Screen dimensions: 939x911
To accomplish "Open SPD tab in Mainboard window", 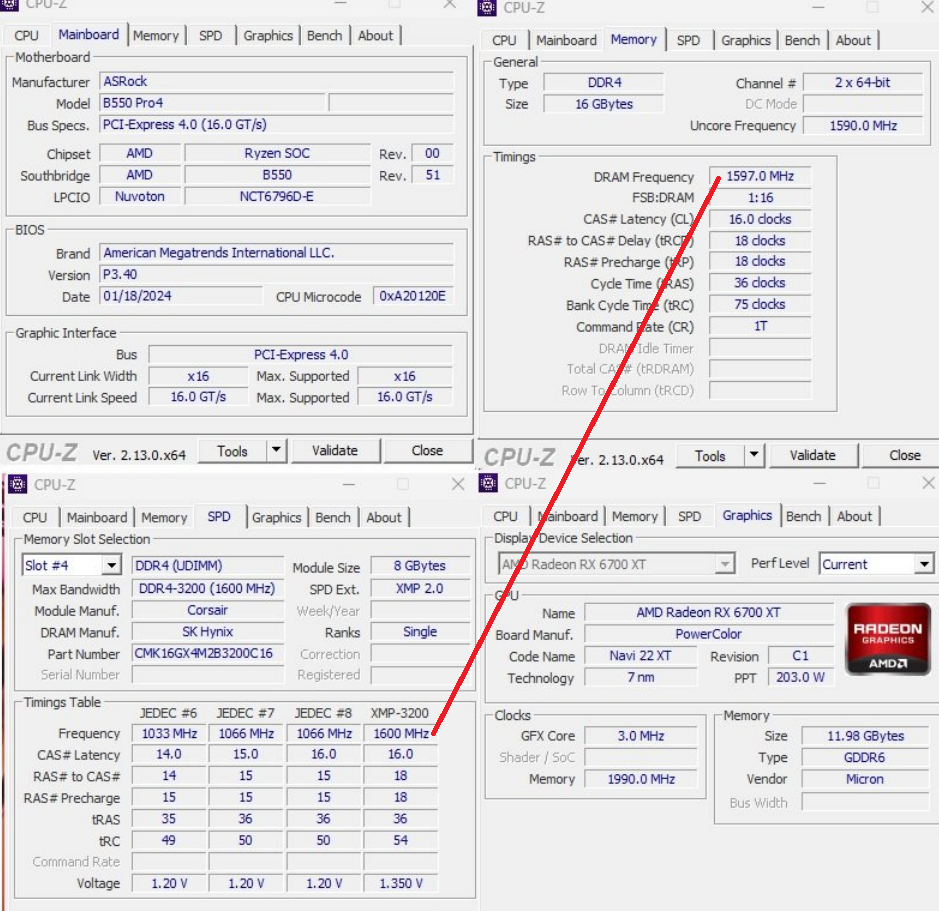I will coord(210,35).
